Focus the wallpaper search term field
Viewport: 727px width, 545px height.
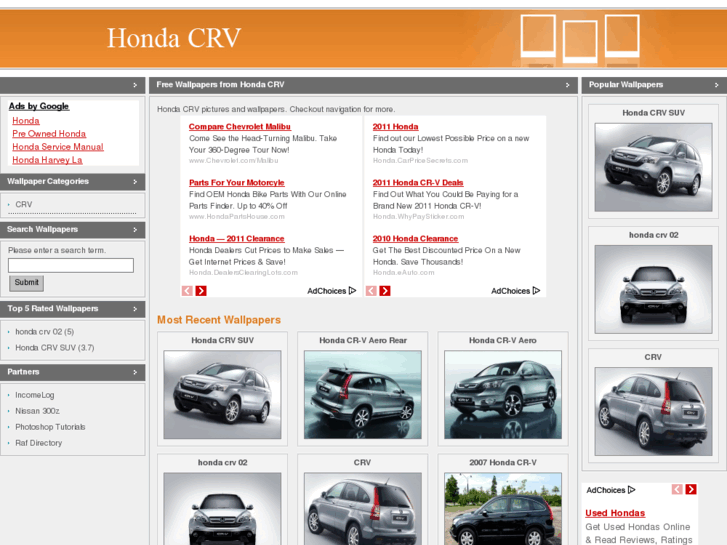(x=71, y=265)
